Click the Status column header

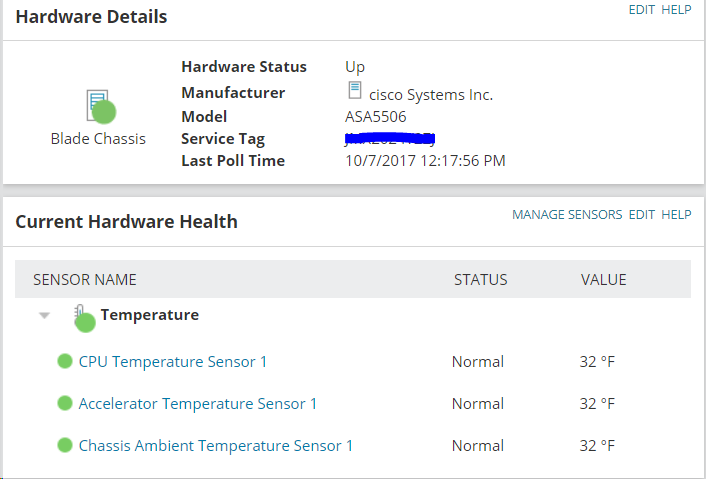pos(481,279)
